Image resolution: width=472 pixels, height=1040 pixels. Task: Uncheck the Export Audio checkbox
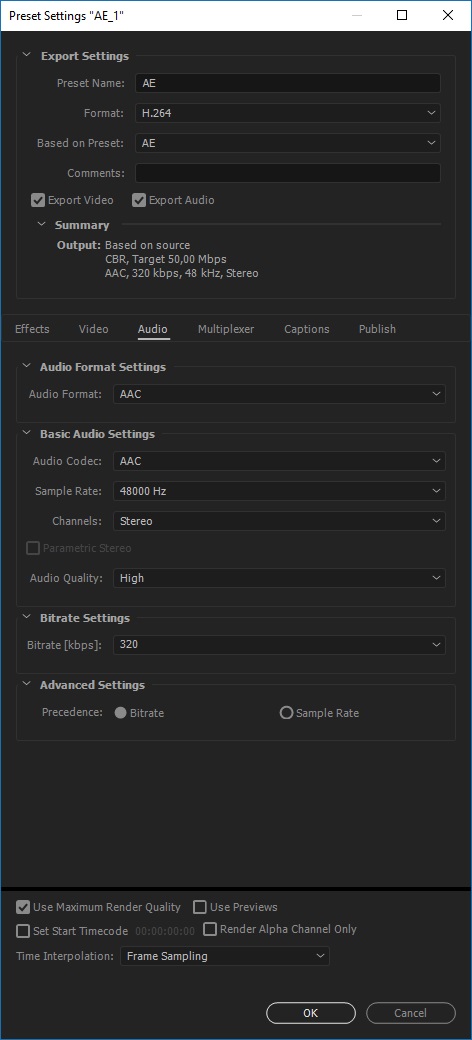pos(139,200)
